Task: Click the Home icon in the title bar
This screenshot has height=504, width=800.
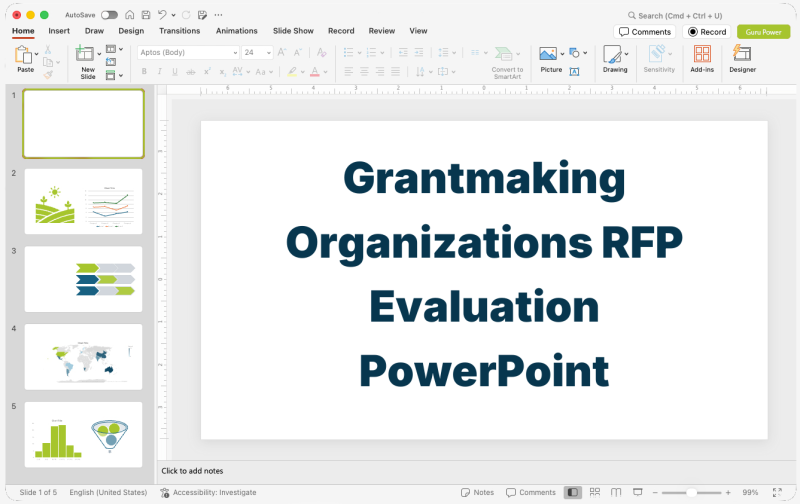Action: (130, 15)
